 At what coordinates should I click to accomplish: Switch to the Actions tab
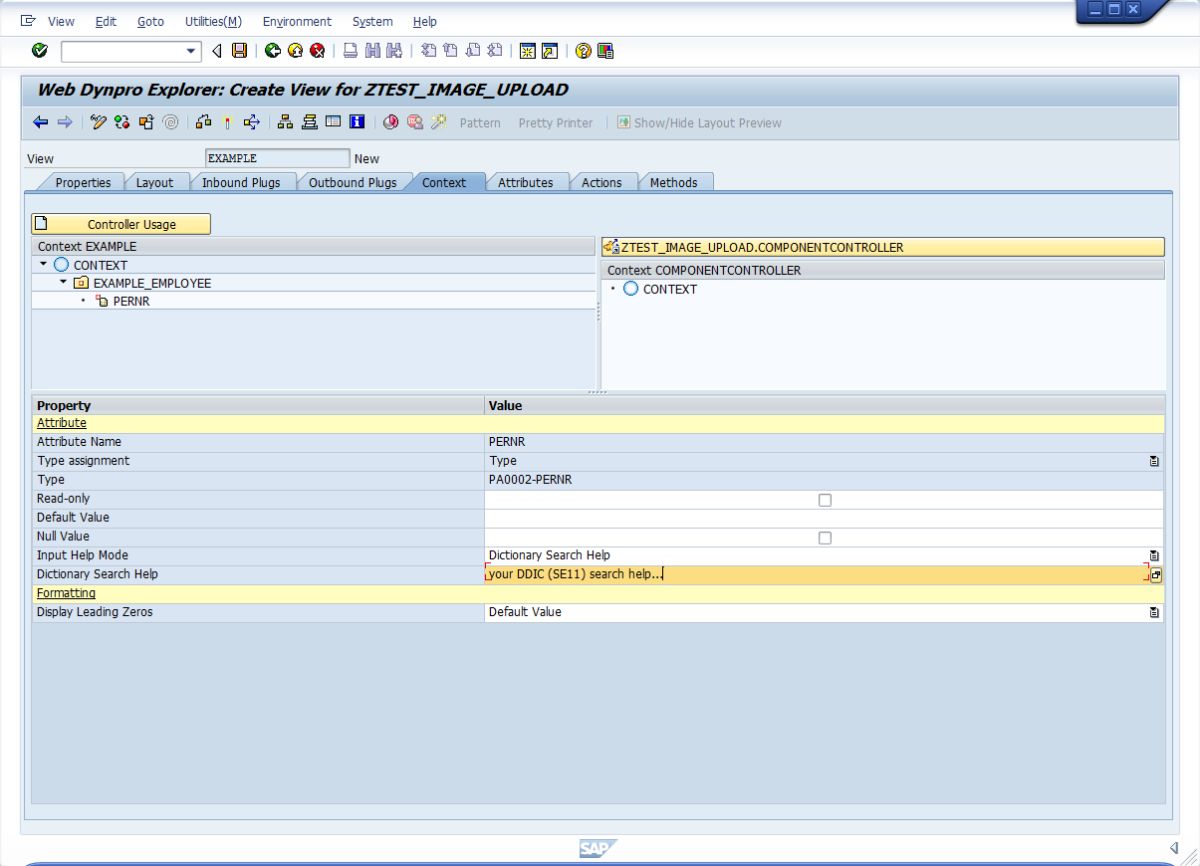click(x=602, y=182)
